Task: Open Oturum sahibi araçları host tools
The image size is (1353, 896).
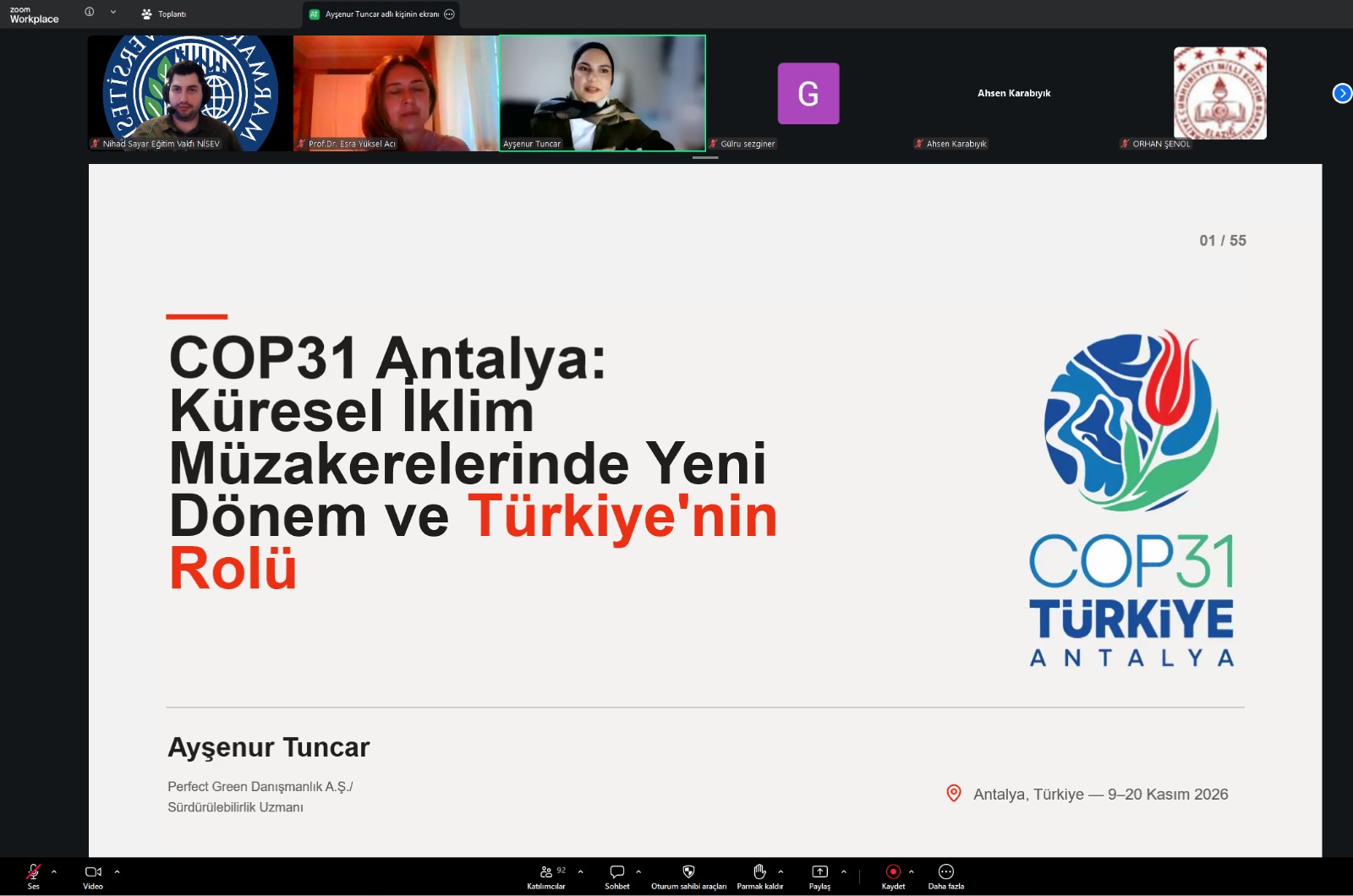Action: [688, 877]
